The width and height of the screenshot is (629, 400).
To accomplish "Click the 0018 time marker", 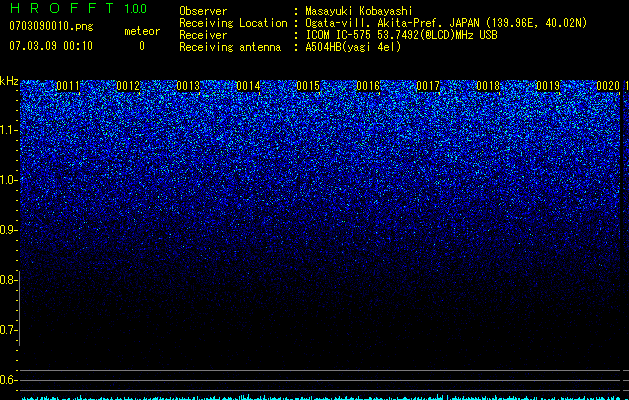I will point(488,86).
